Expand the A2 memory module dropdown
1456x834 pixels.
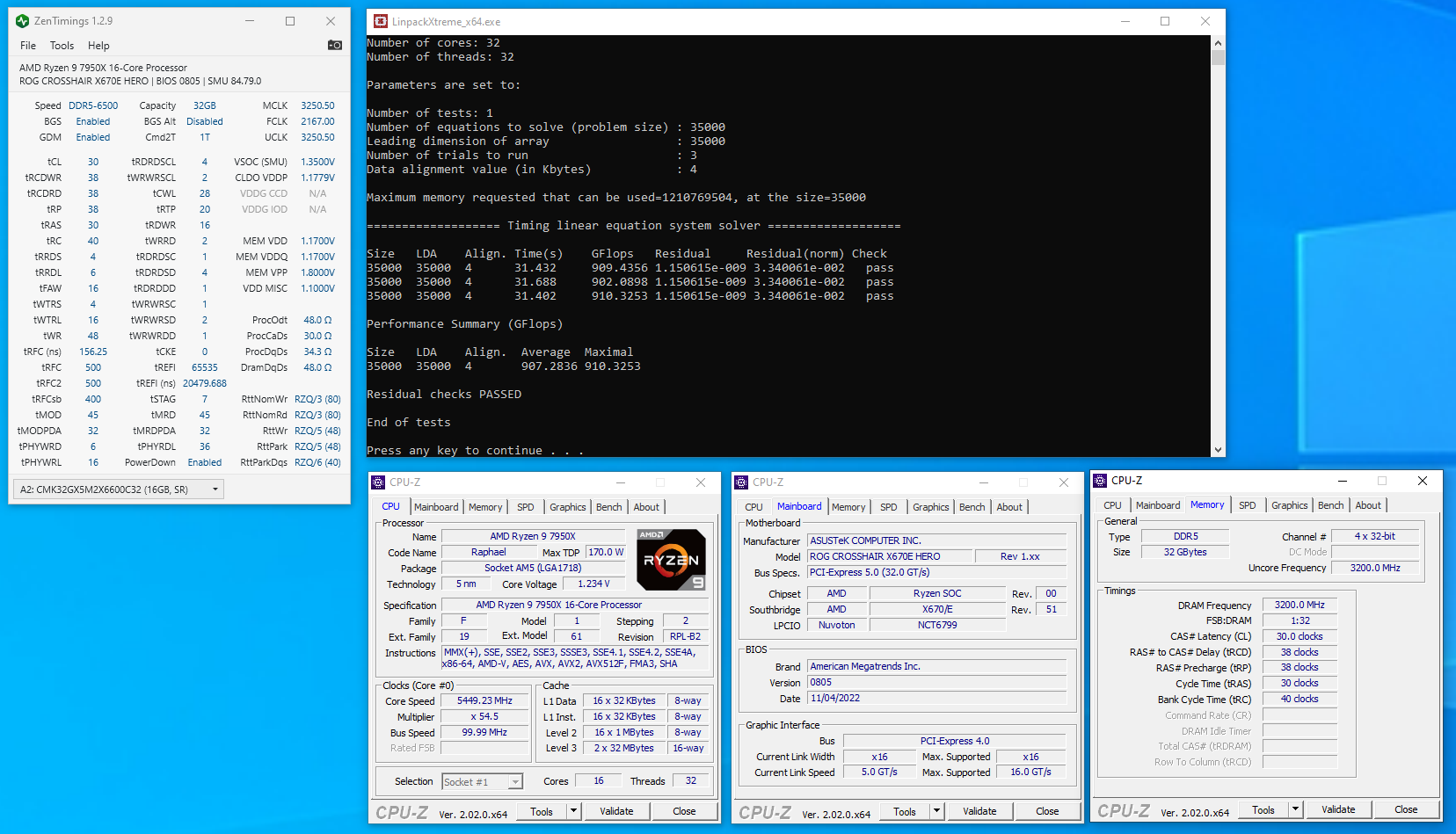(215, 490)
